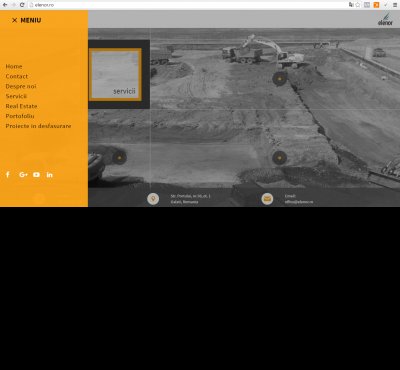Click the servicii thumbnail tile
The width and height of the screenshot is (400, 370).
(x=115, y=74)
